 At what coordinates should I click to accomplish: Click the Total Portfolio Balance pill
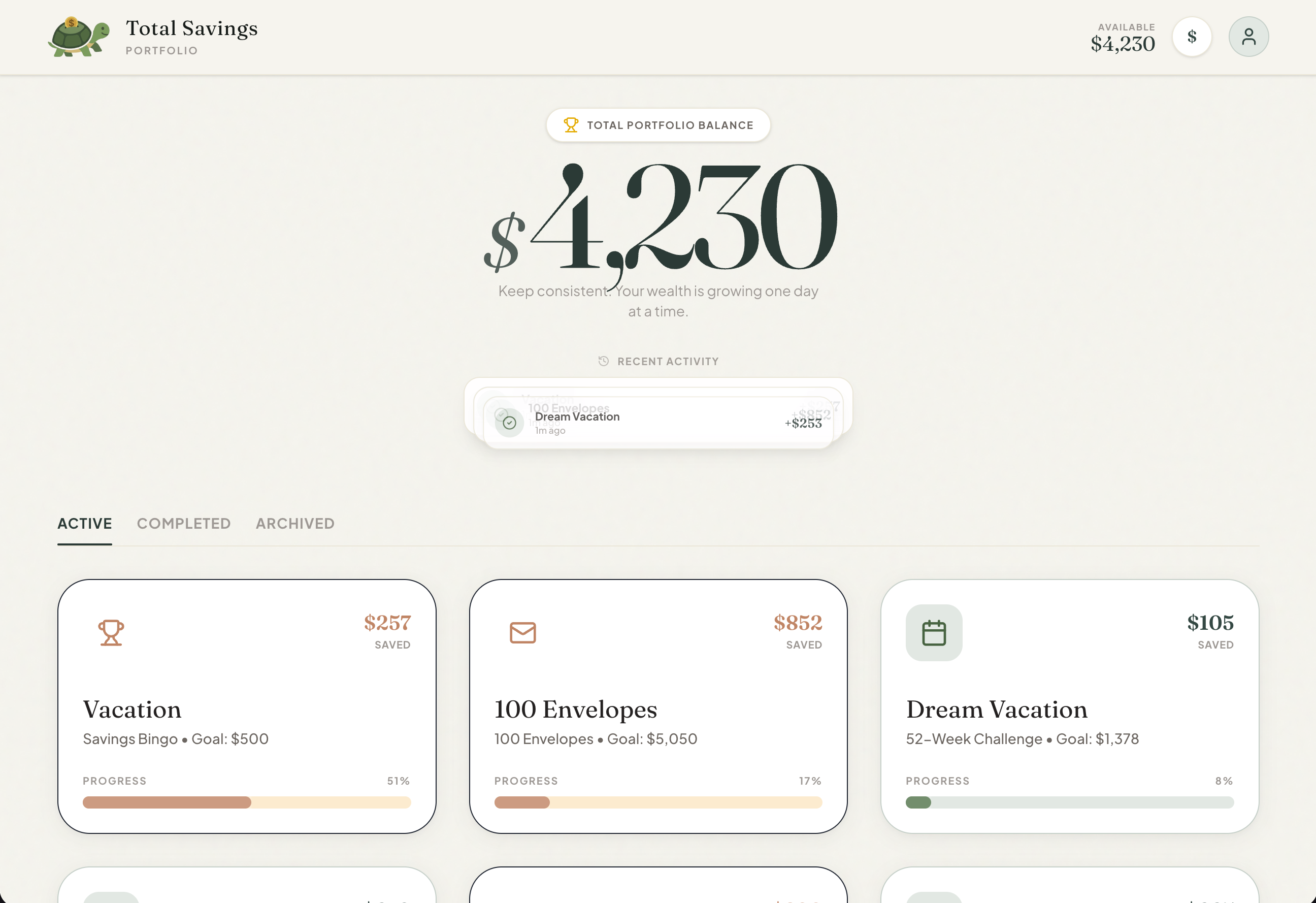[x=658, y=124]
